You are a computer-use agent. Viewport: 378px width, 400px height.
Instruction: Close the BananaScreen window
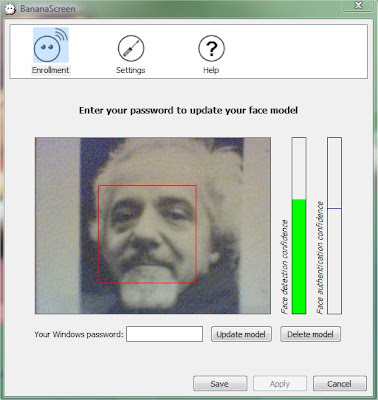pyautogui.click(x=358, y=6)
